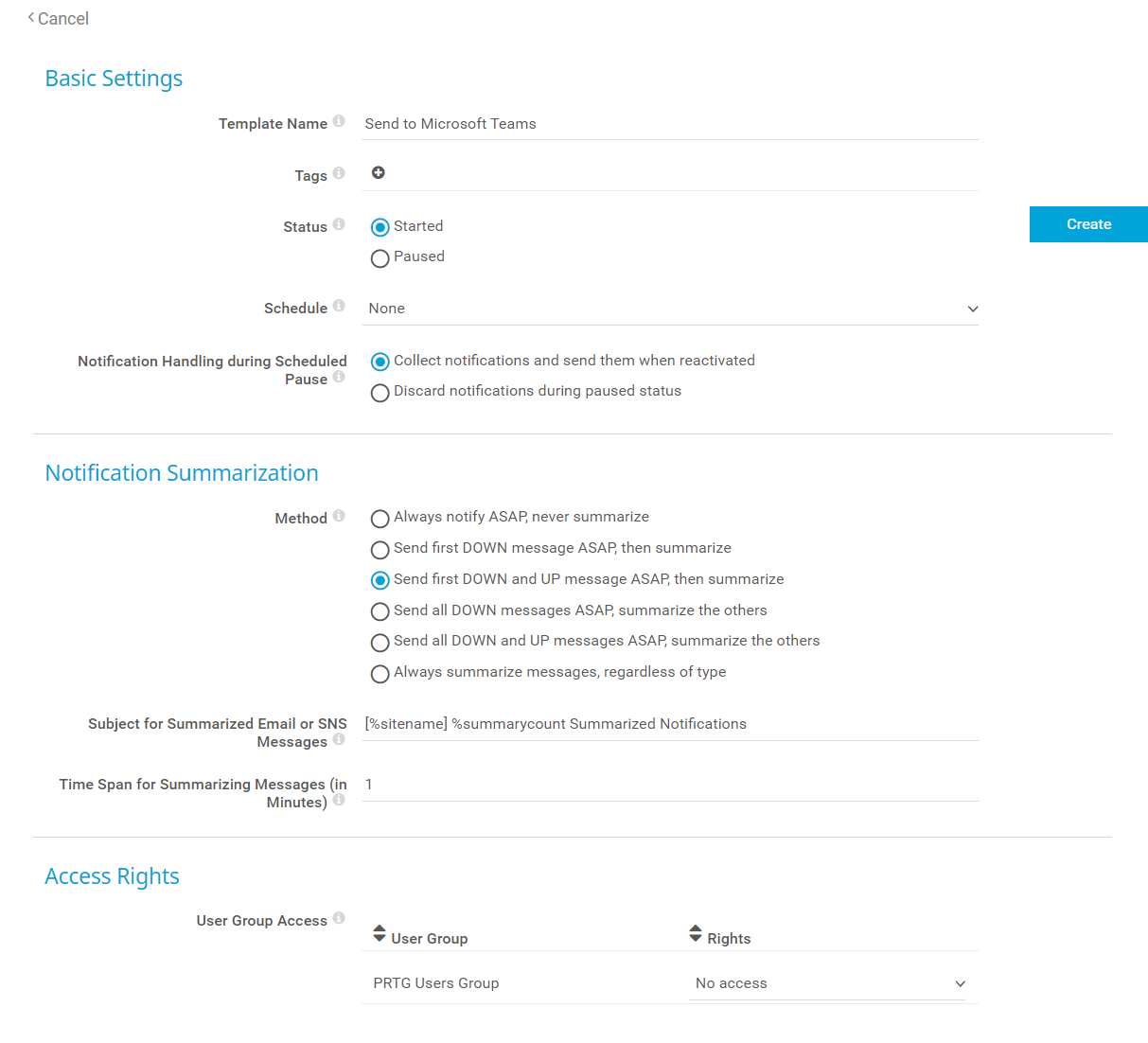Viewport: 1148px width, 1043px height.
Task: Click info icon for Time Span setting
Action: coord(339,800)
